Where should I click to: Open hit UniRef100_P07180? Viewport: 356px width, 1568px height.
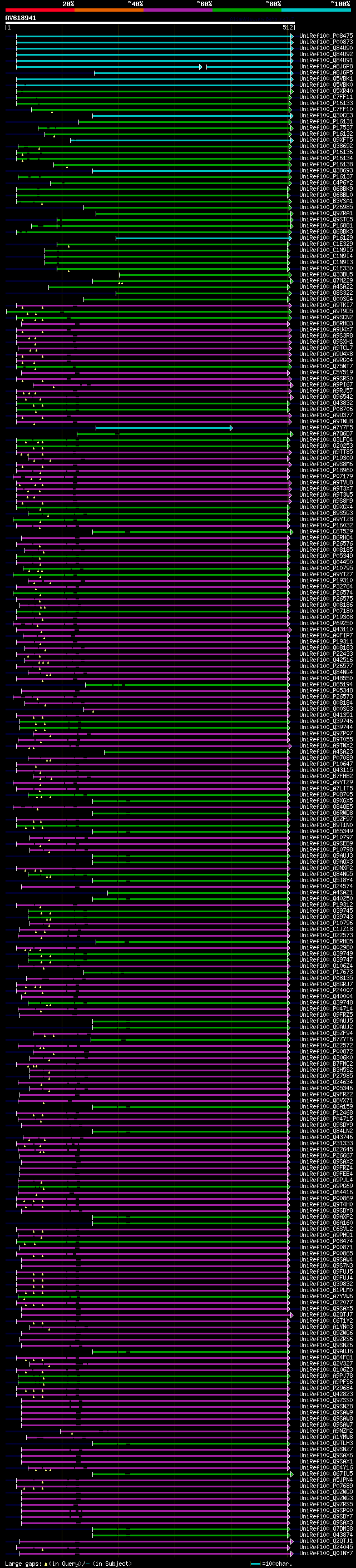point(326,611)
